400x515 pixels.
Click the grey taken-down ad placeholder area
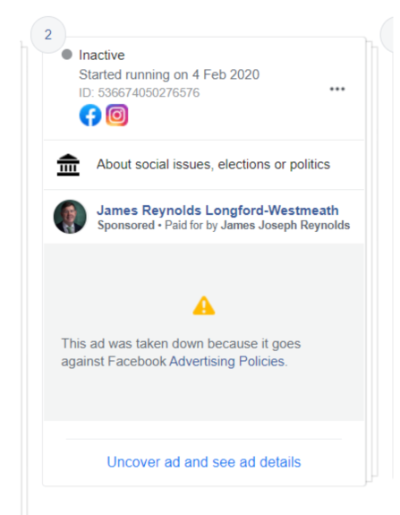point(204,332)
